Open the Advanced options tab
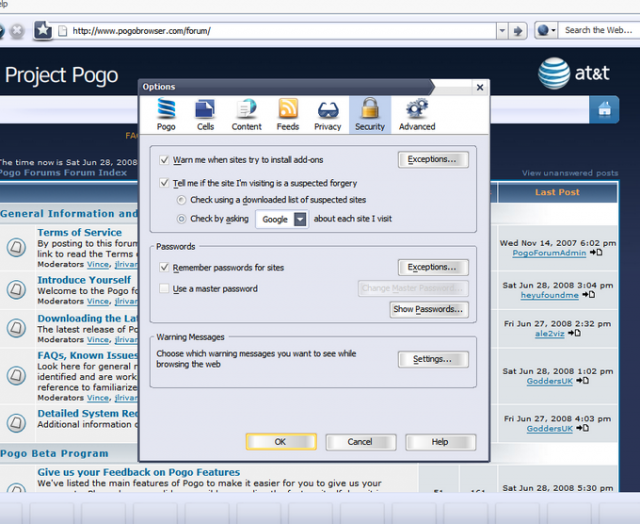 tap(417, 115)
